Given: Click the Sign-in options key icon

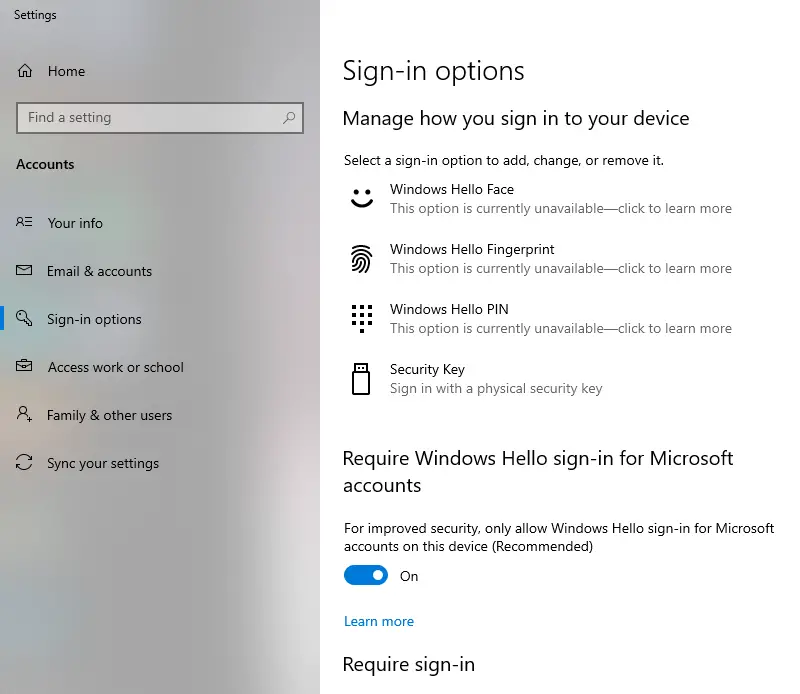Looking at the screenshot, I should tap(24, 318).
